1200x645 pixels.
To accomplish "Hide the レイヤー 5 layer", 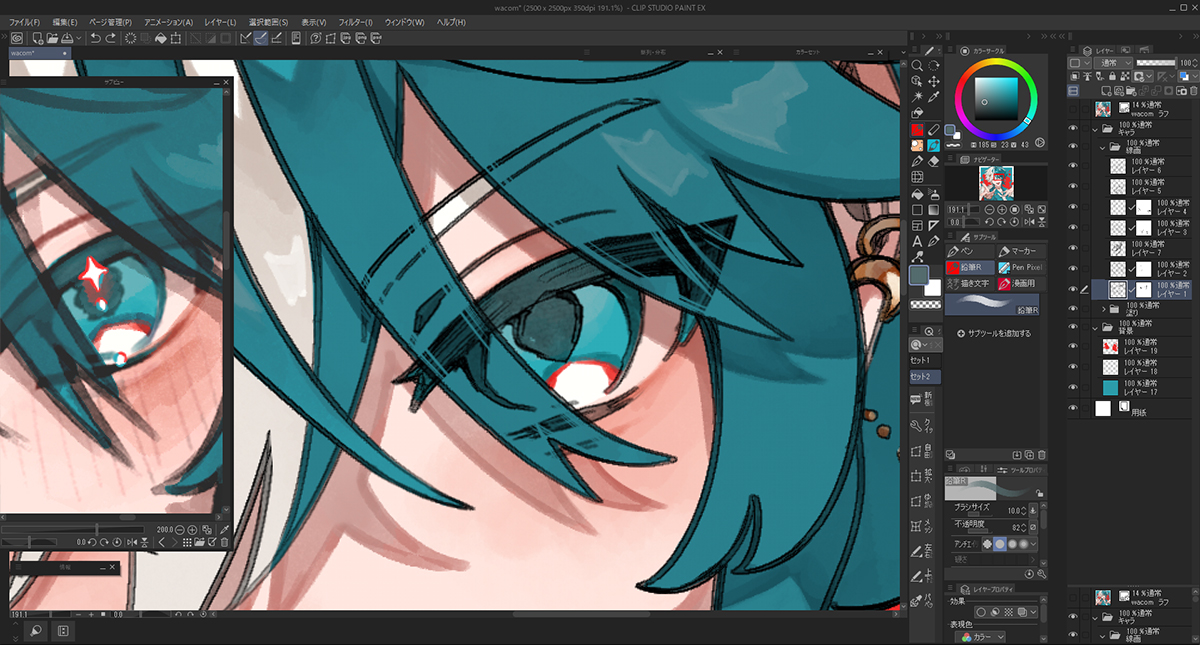I will click(x=1073, y=187).
